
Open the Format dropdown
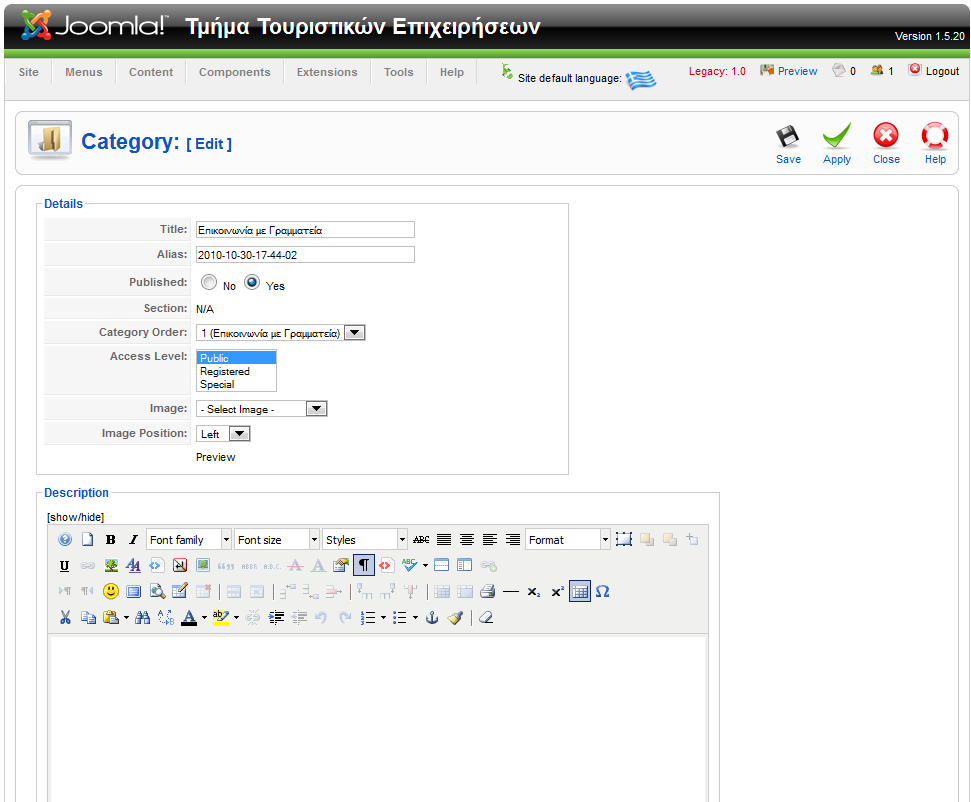[568, 539]
